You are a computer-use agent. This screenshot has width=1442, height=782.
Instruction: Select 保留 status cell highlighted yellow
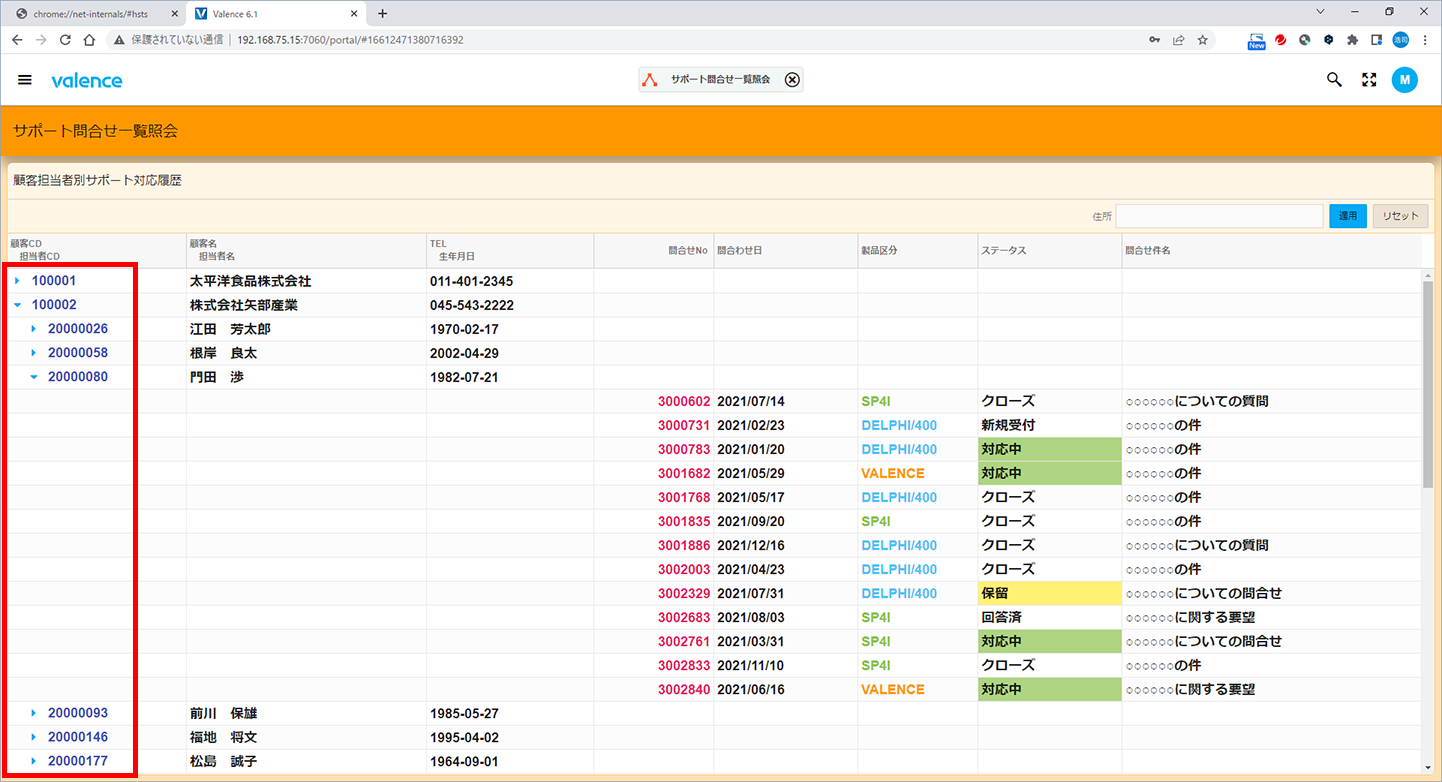pyautogui.click(x=1049, y=593)
